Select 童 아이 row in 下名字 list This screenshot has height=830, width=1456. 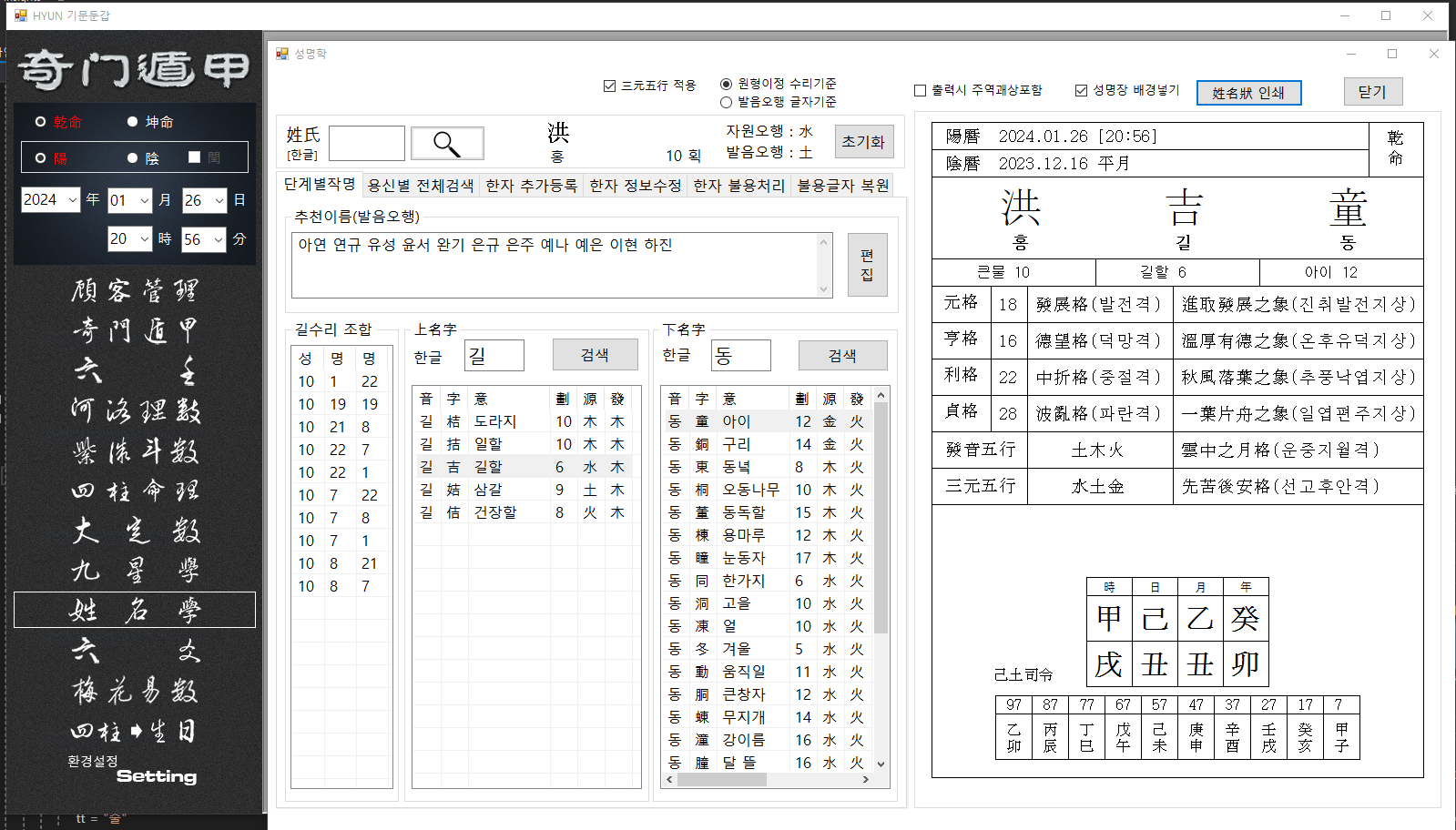(768, 421)
